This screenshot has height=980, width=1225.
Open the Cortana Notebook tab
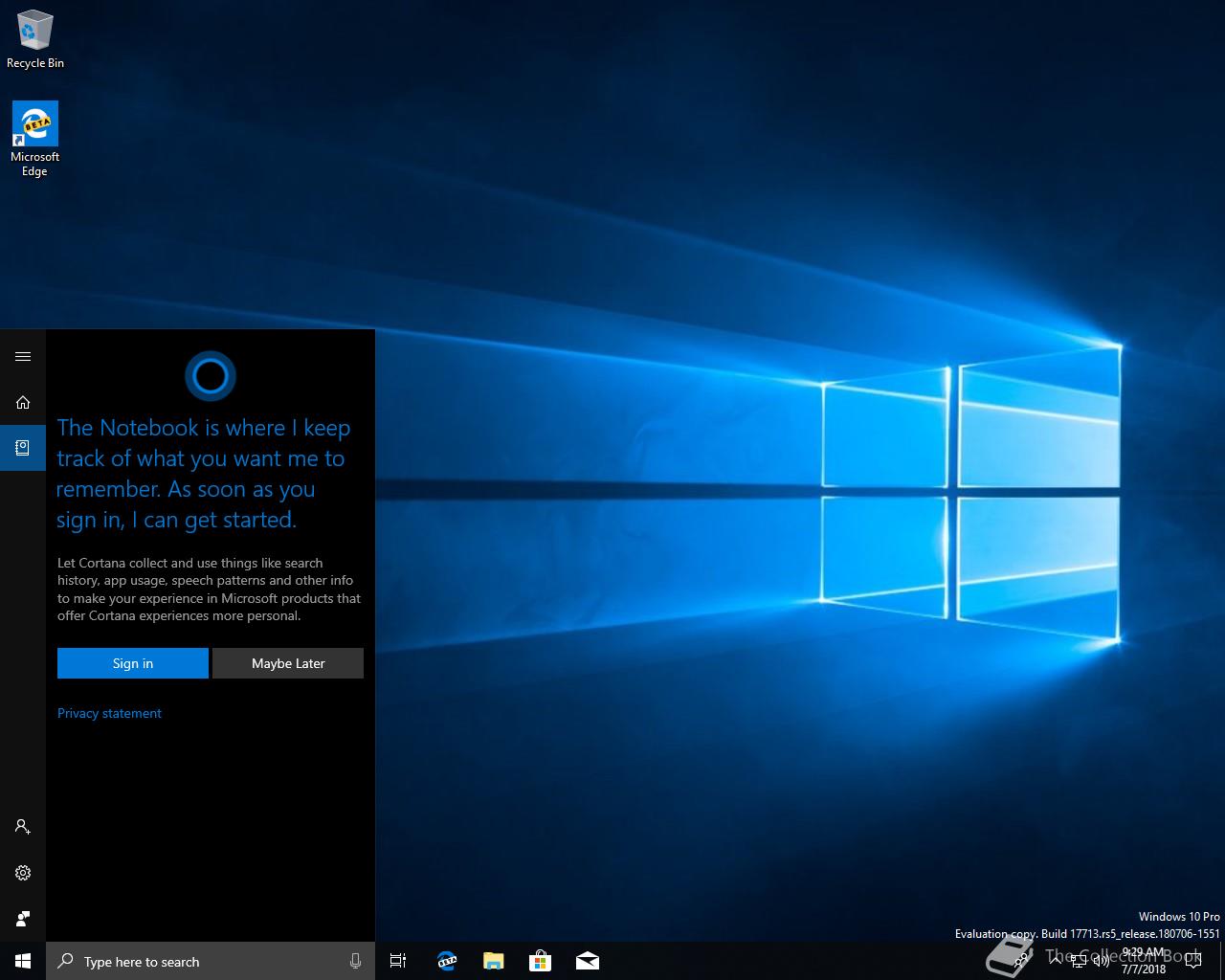click(23, 448)
